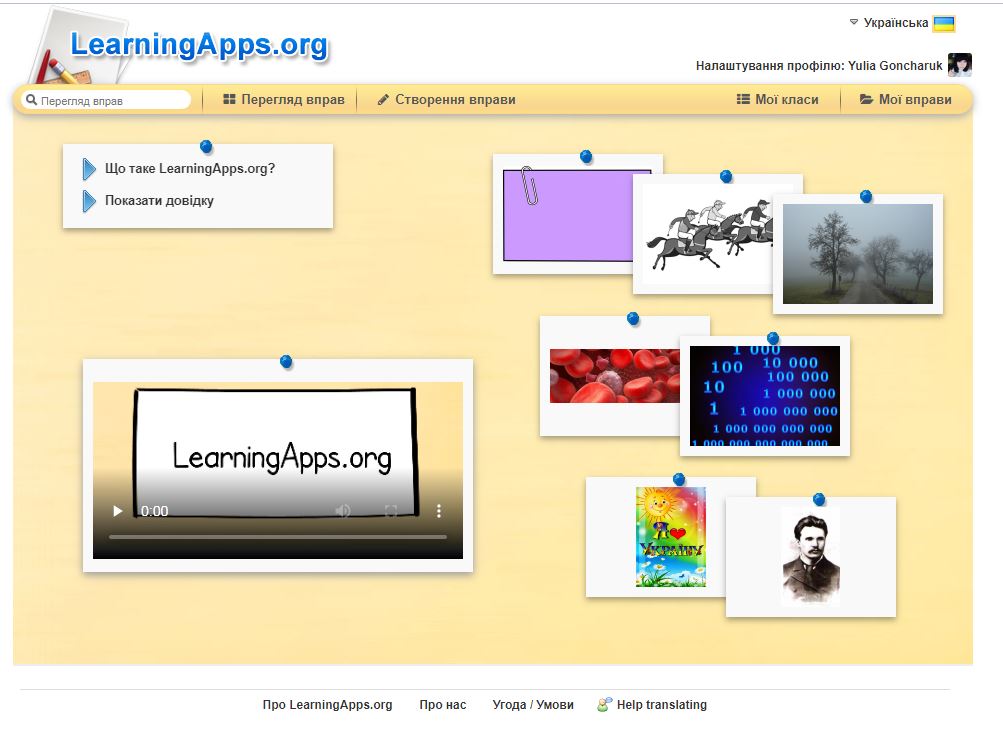Click the search magnifier icon
Viewport: 1003px width, 738px height.
[31, 100]
